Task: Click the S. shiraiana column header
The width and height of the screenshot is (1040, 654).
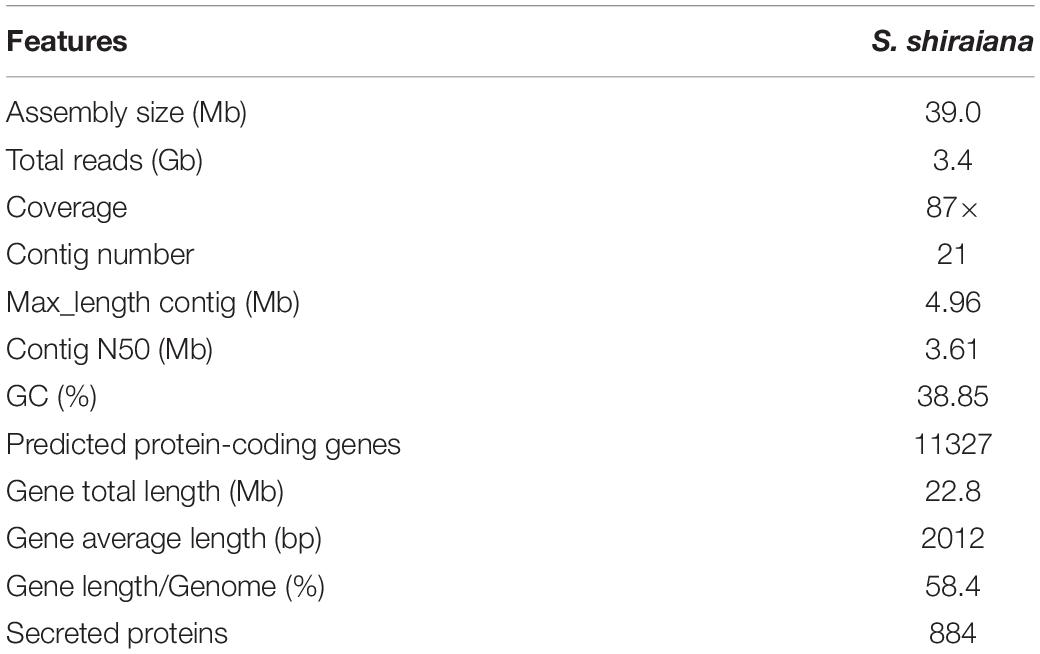Action: (952, 41)
